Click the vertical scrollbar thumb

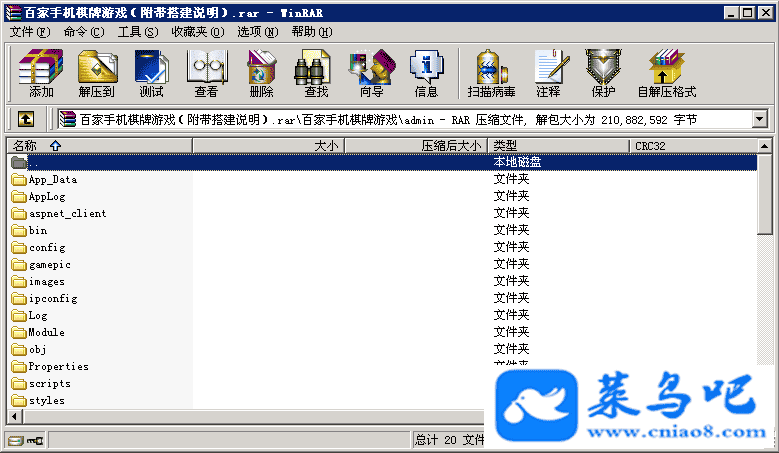click(765, 193)
